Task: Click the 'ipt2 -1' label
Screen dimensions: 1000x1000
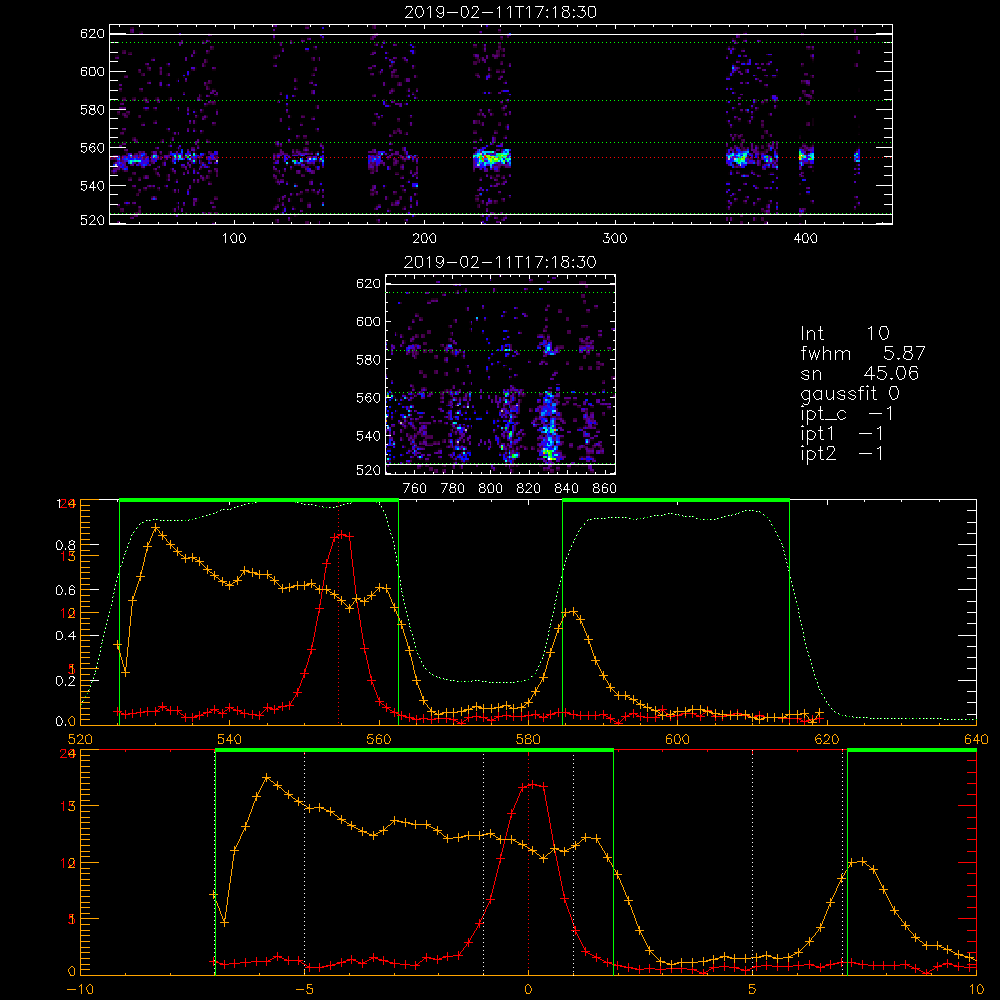Action: coord(841,453)
